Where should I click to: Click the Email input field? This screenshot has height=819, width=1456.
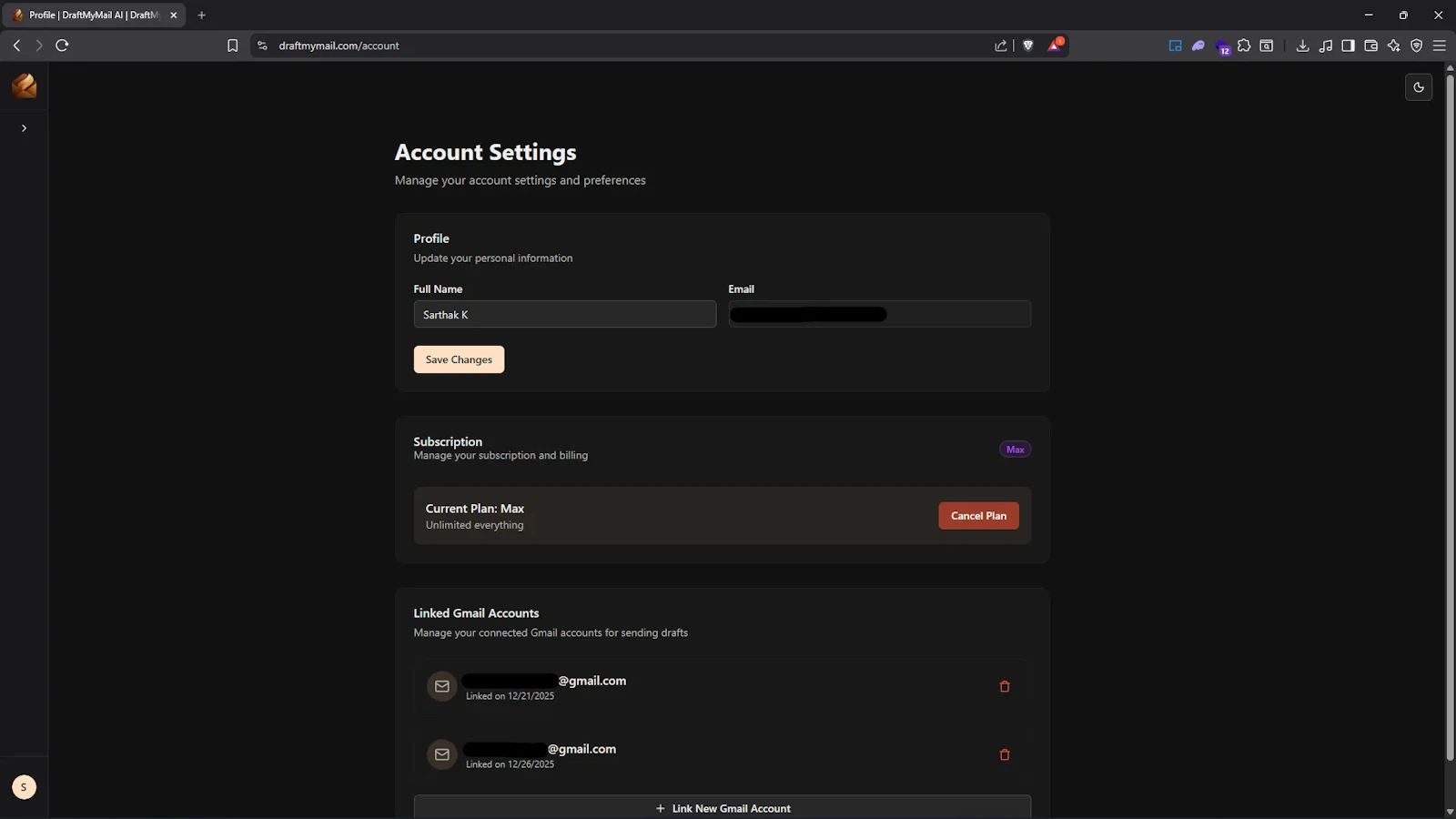(880, 314)
